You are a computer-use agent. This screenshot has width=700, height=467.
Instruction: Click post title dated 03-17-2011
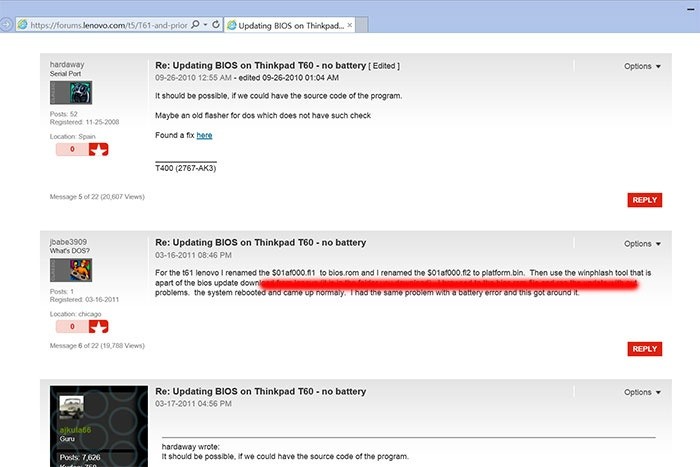tap(260, 391)
